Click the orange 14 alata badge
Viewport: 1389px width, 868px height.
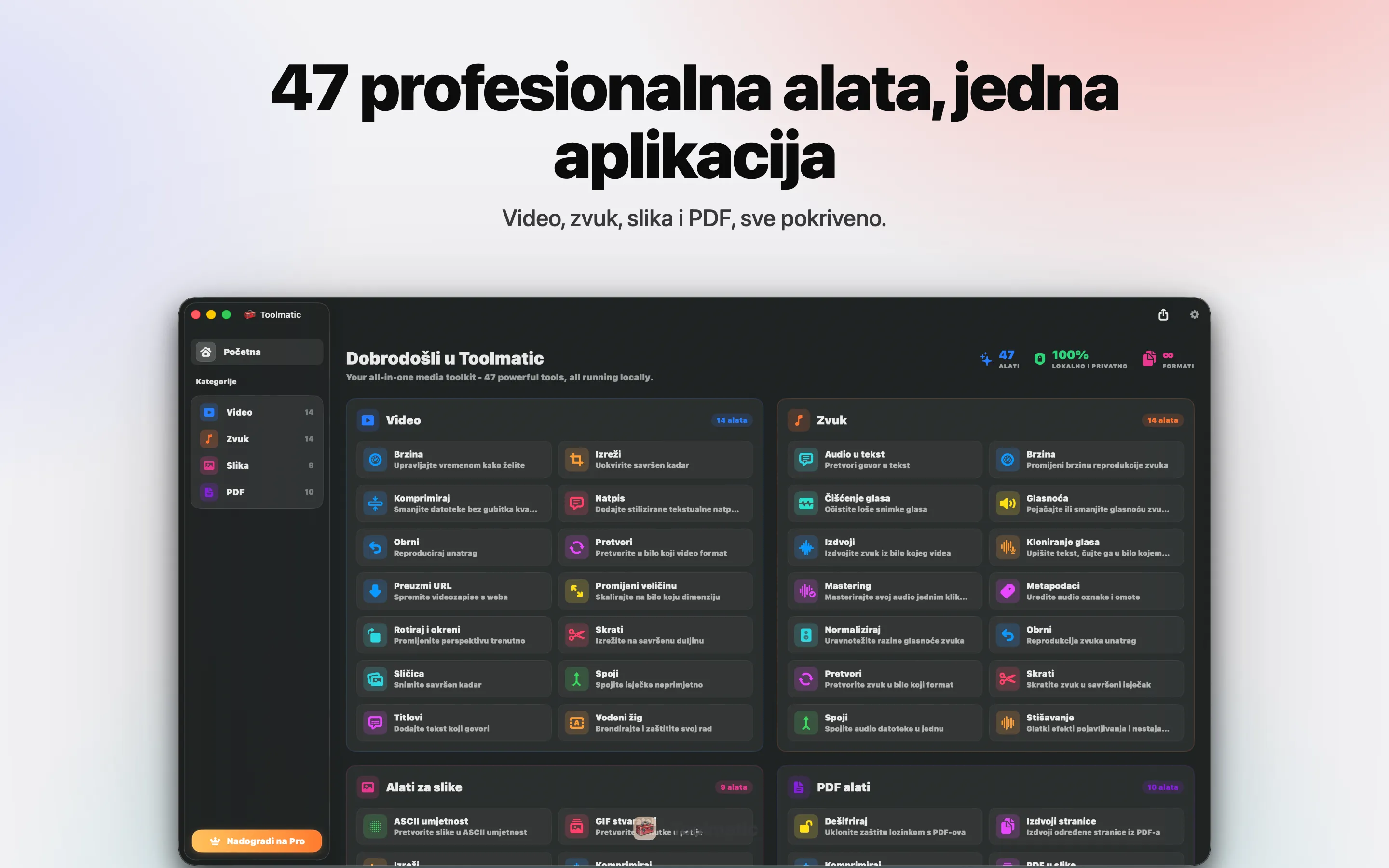click(x=1162, y=420)
